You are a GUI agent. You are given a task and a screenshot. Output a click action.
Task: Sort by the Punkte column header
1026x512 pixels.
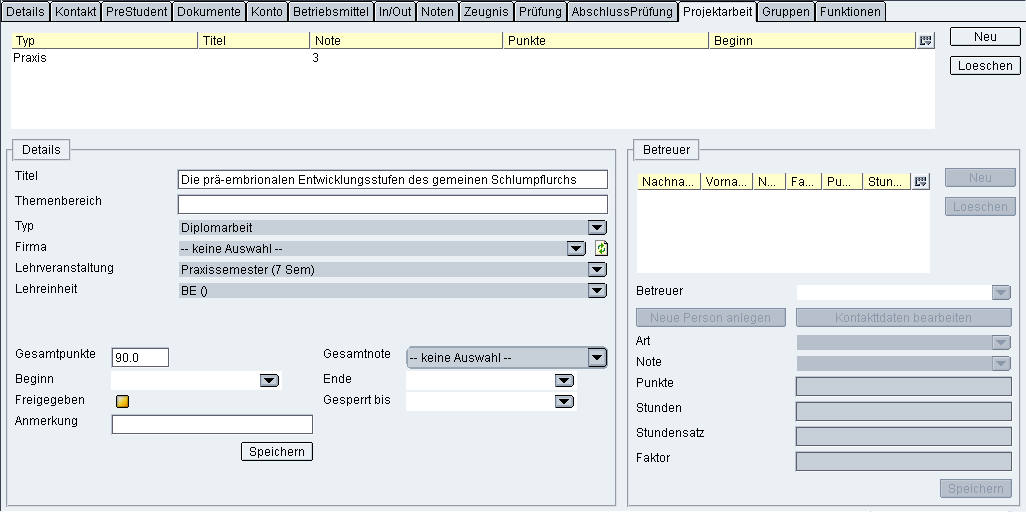coord(604,41)
